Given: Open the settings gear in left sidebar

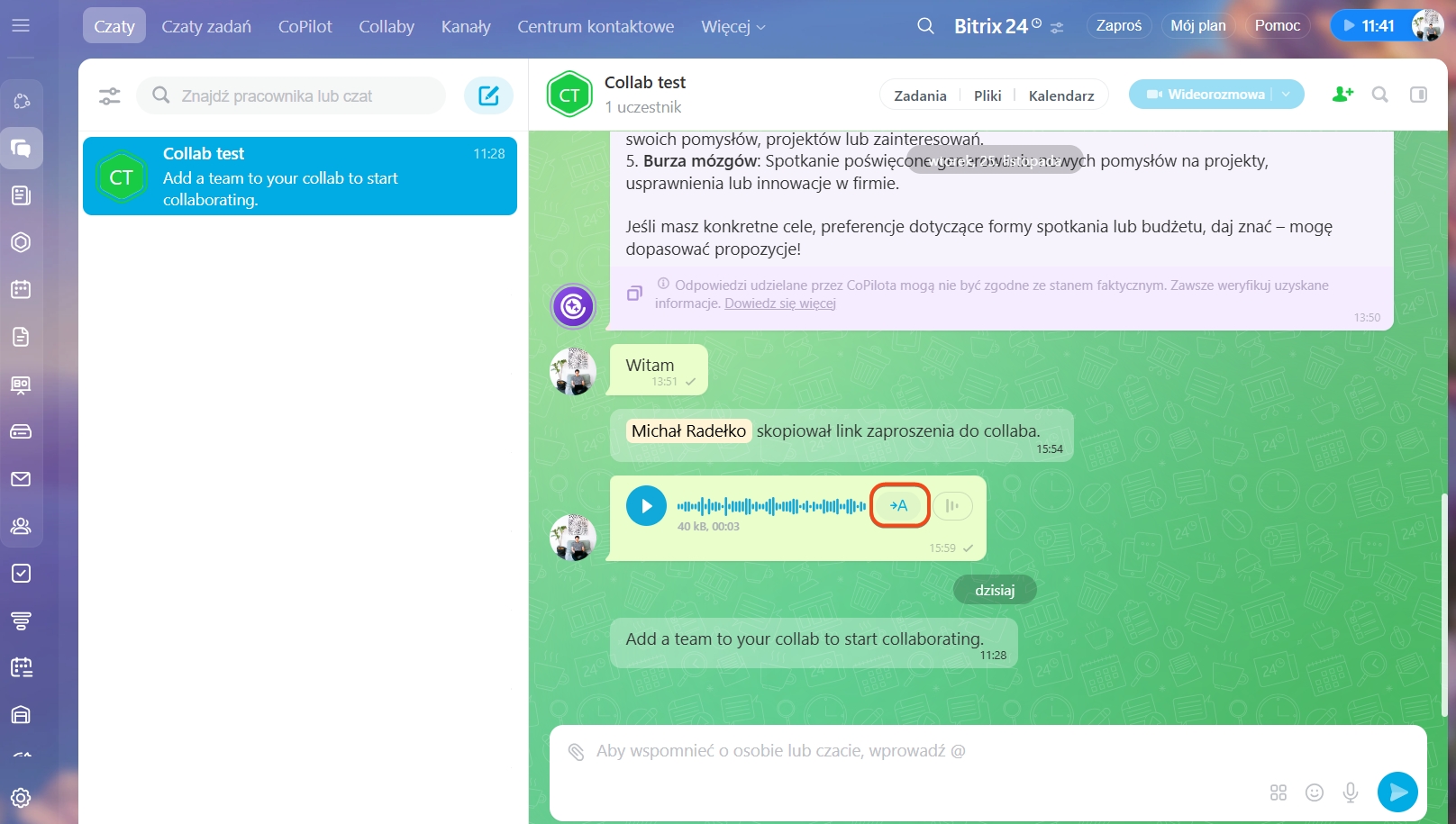Looking at the screenshot, I should (x=21, y=798).
